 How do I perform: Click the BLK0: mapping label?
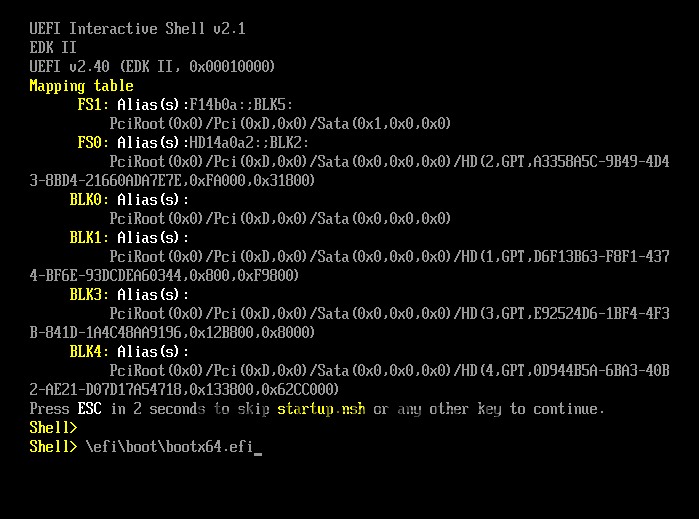click(90, 200)
